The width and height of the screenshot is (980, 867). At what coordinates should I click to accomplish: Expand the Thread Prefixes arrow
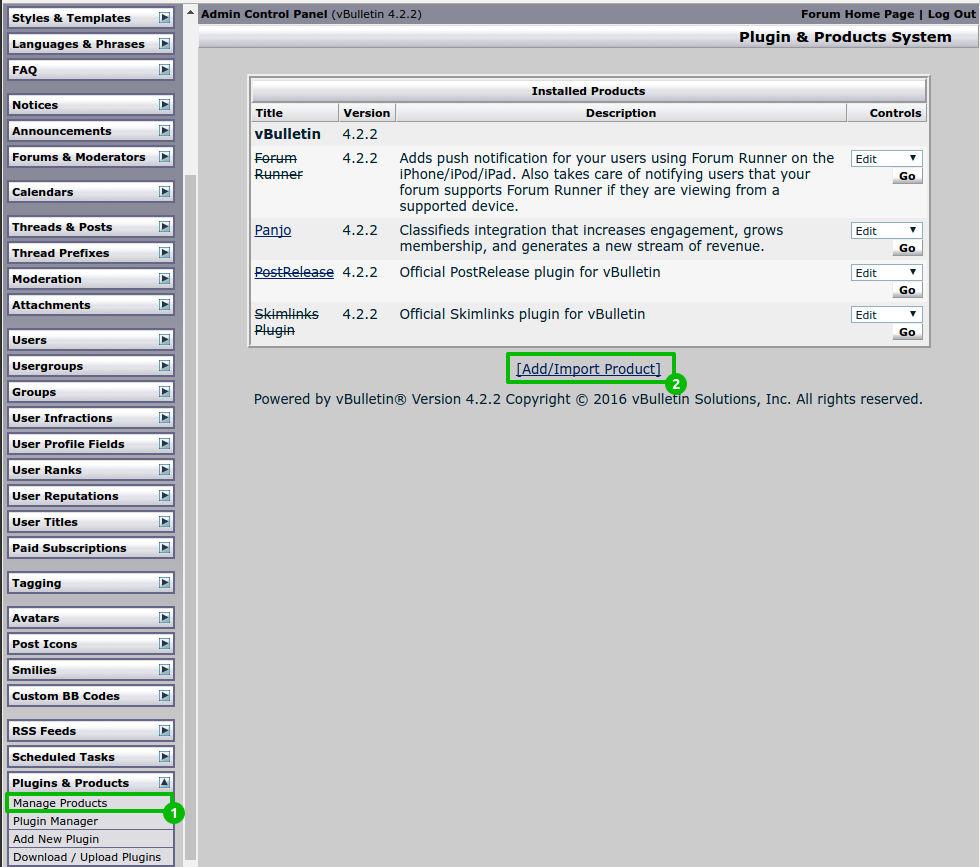[164, 253]
